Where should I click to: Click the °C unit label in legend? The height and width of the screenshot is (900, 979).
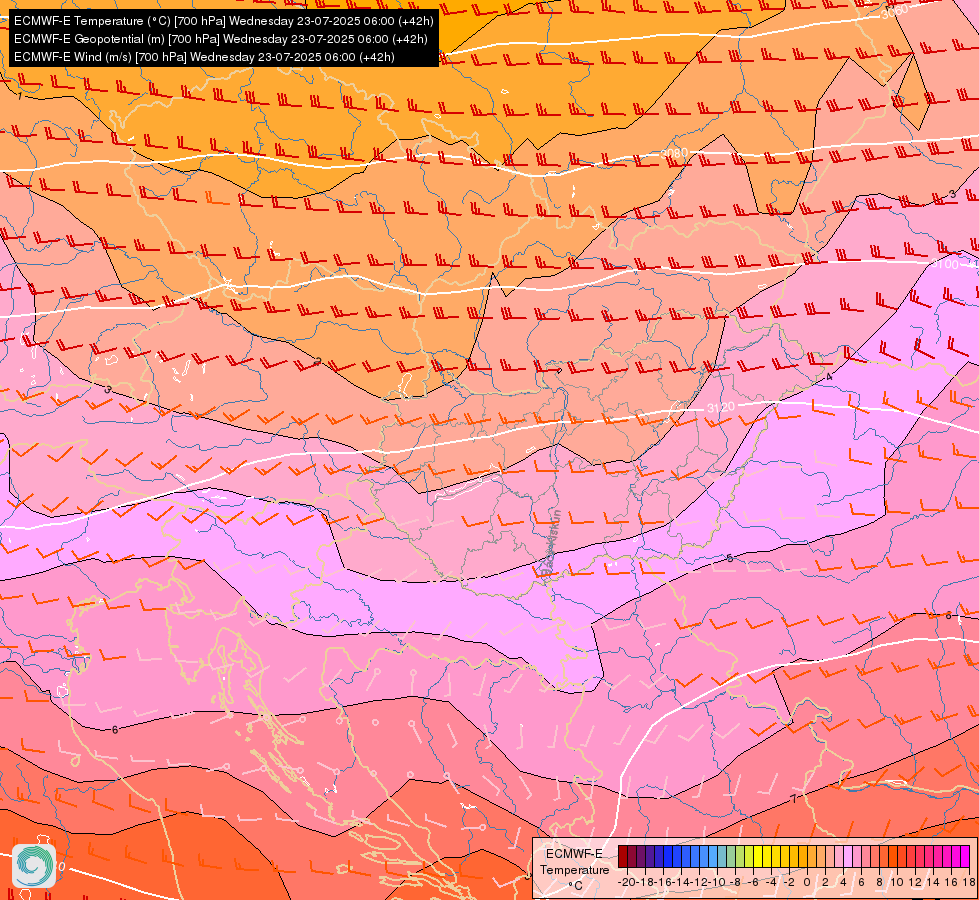(x=576, y=886)
